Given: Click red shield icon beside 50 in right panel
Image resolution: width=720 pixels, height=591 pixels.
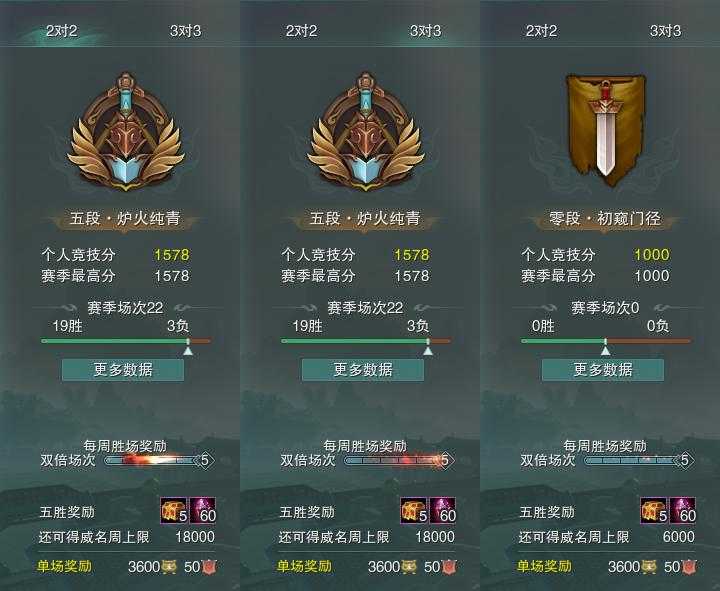Looking at the screenshot, I should (x=689, y=567).
